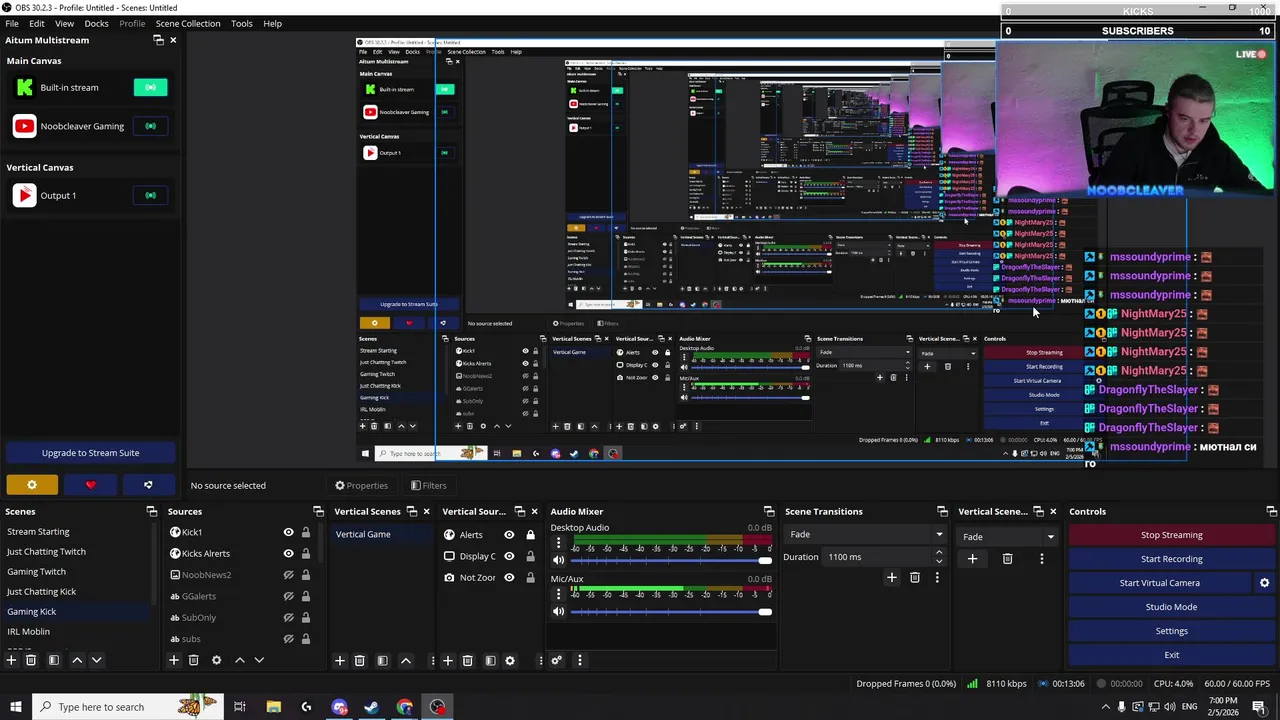Hide the Kick1 source with eye icon
The width and height of the screenshot is (1280, 720).
click(x=288, y=532)
